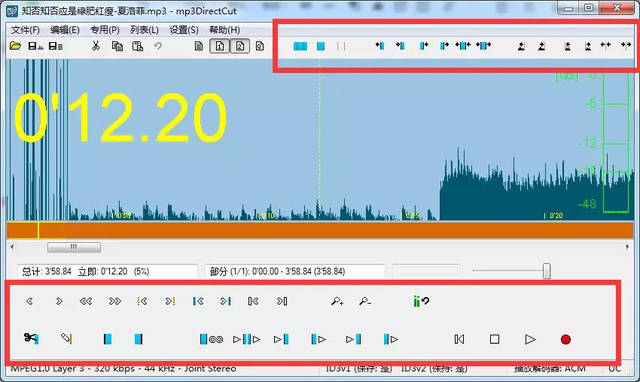Click the green pause detection icon
This screenshot has height=382, width=640.
coord(420,301)
